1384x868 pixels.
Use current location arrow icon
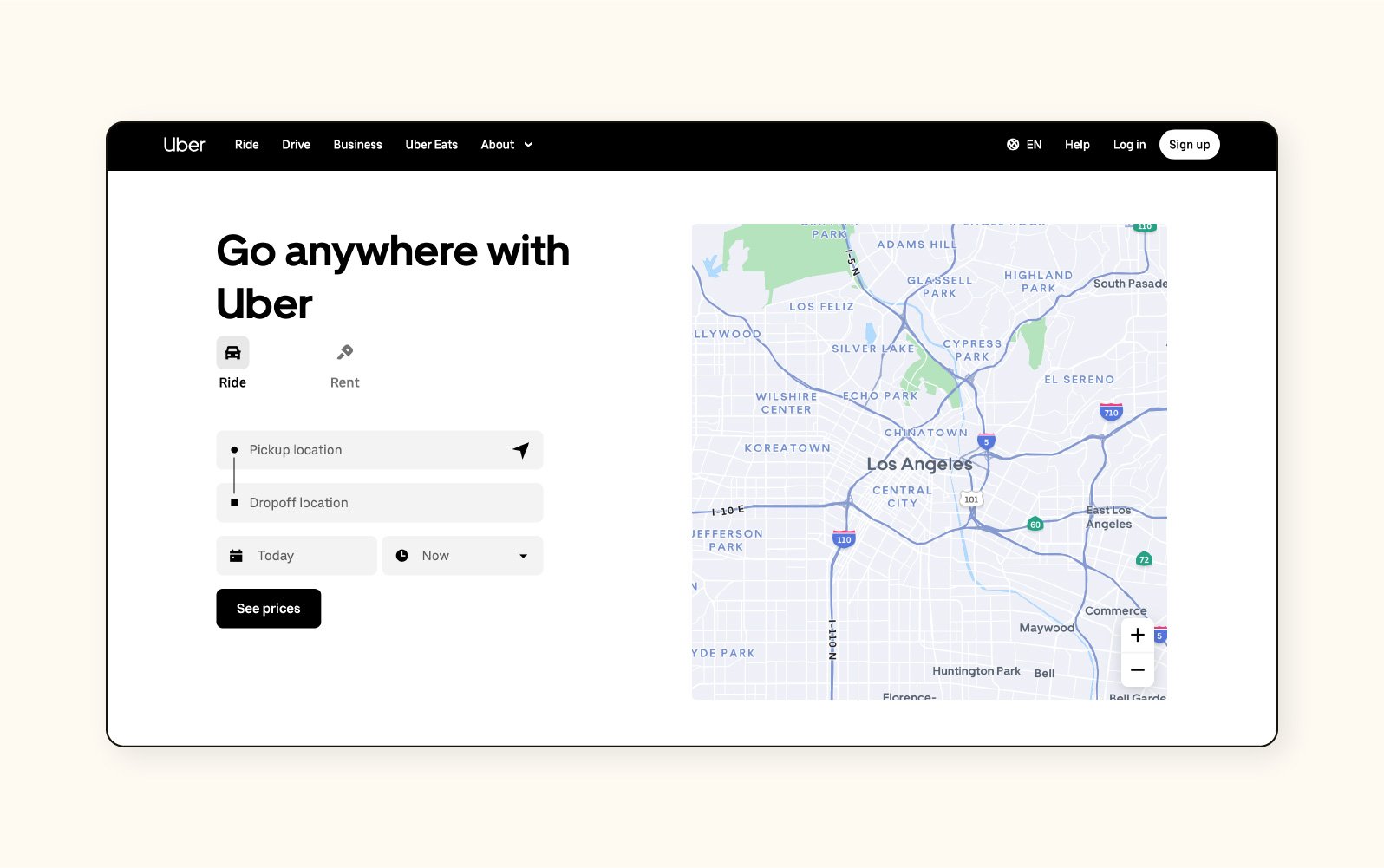click(x=521, y=450)
